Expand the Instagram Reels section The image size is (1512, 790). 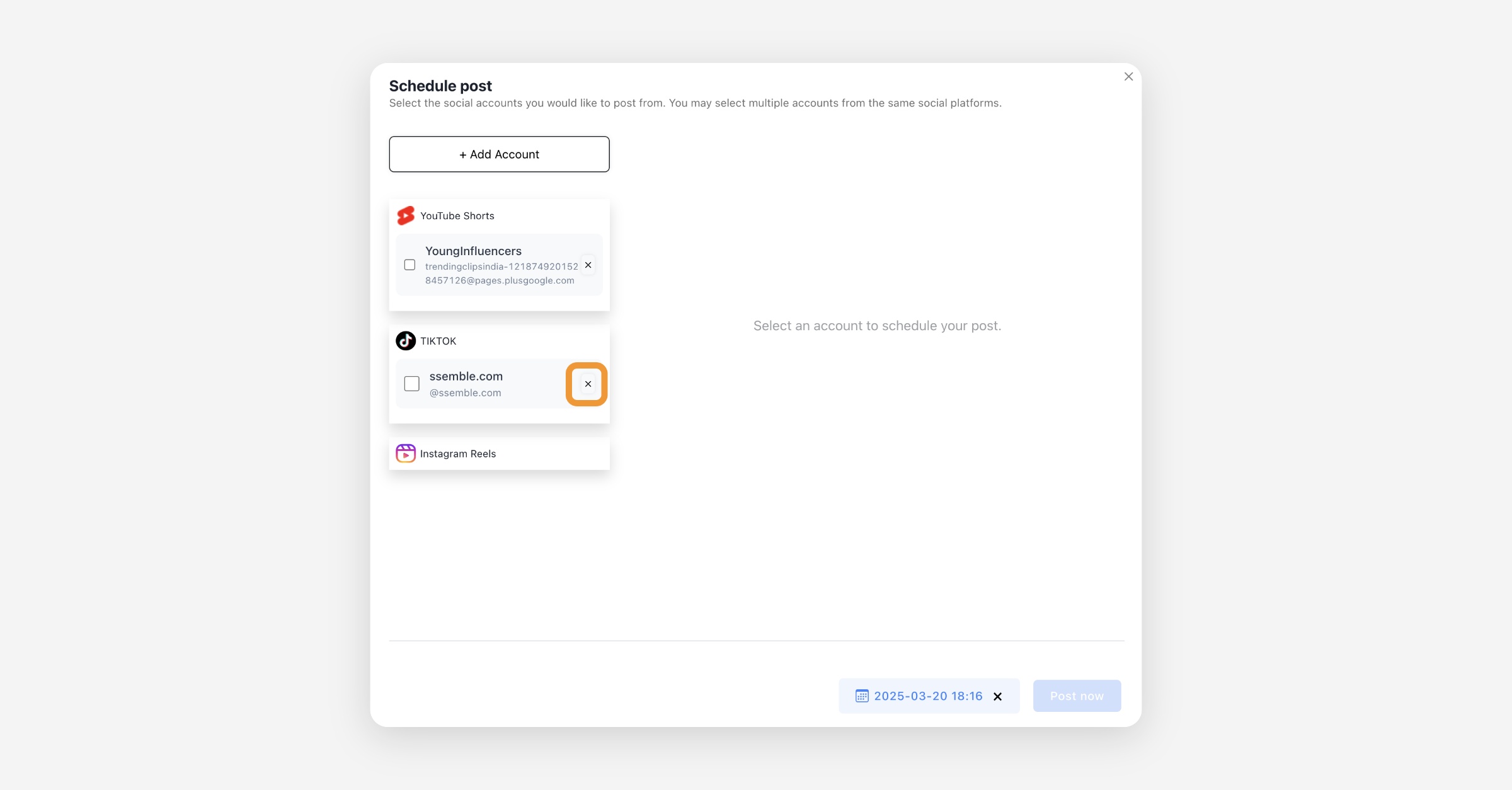(499, 454)
